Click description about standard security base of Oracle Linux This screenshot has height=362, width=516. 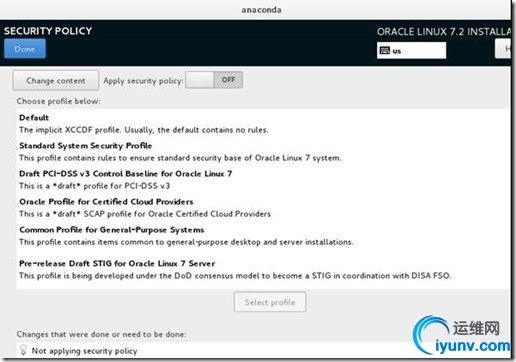tap(180, 158)
